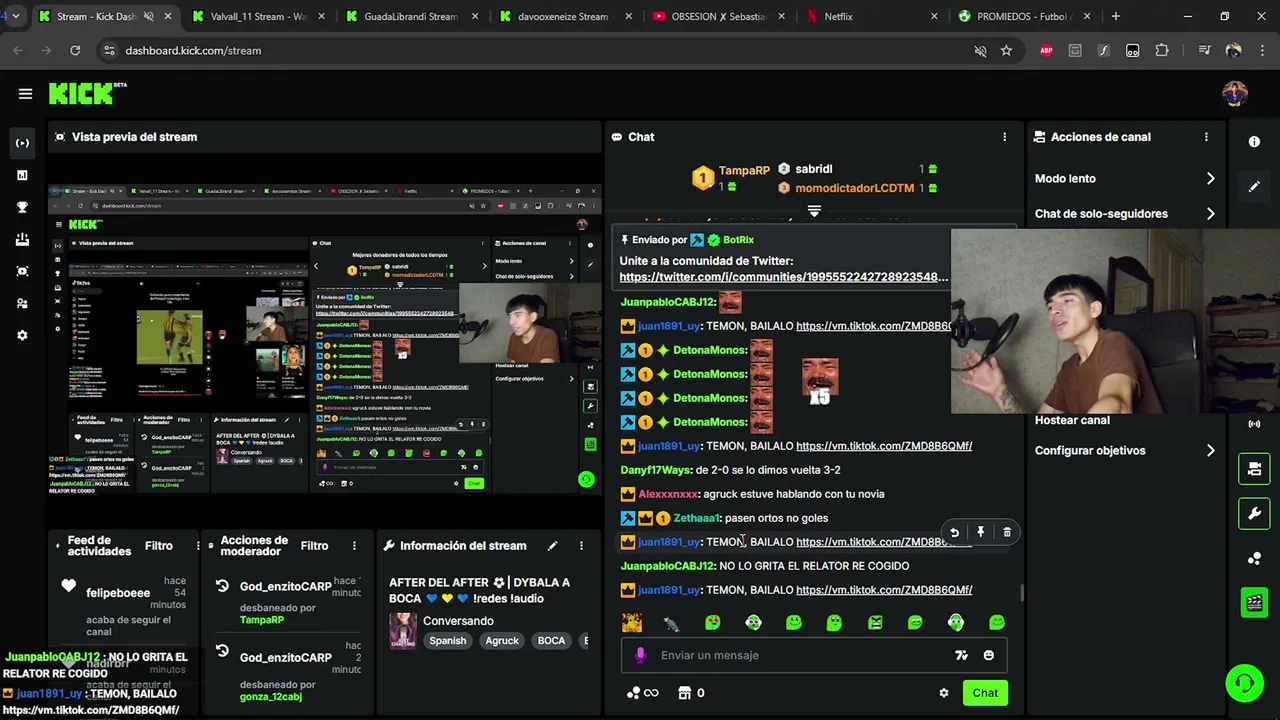This screenshot has width=1280, height=720.
Task: Open Información del stream three-dot menu
Action: coord(581,546)
